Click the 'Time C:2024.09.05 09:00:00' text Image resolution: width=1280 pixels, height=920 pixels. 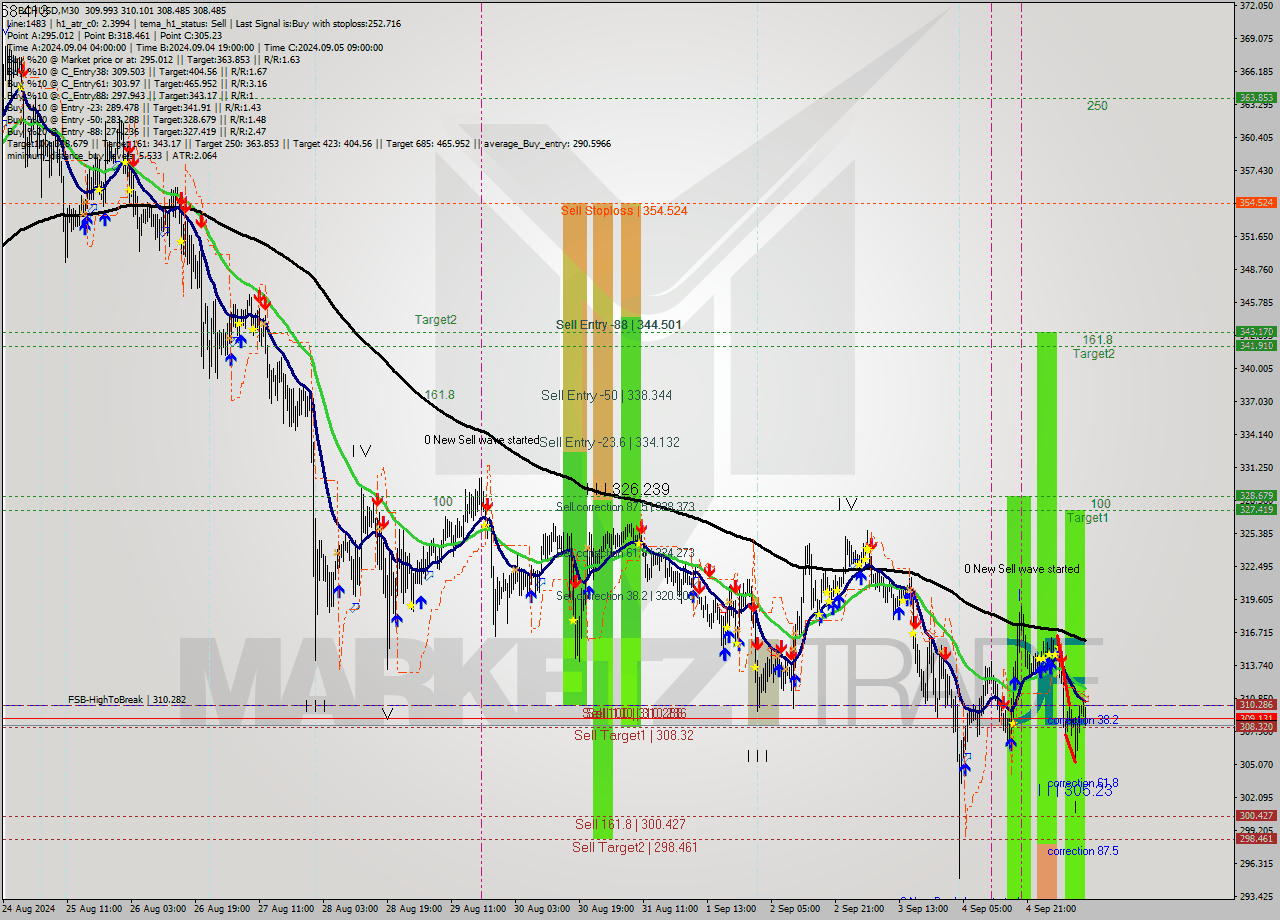pyautogui.click(x=322, y=47)
